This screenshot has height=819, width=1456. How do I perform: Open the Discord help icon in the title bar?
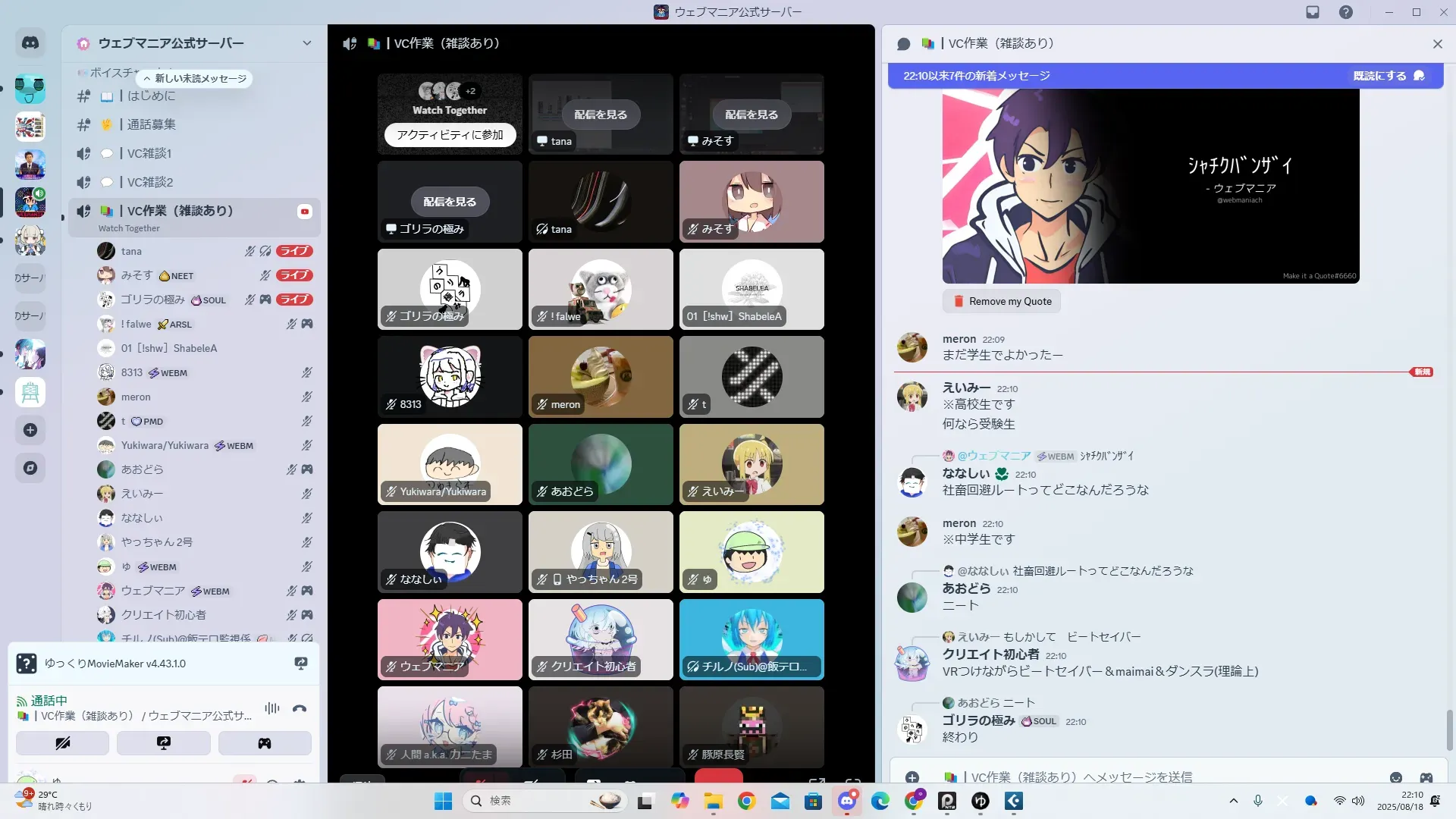tap(1345, 12)
